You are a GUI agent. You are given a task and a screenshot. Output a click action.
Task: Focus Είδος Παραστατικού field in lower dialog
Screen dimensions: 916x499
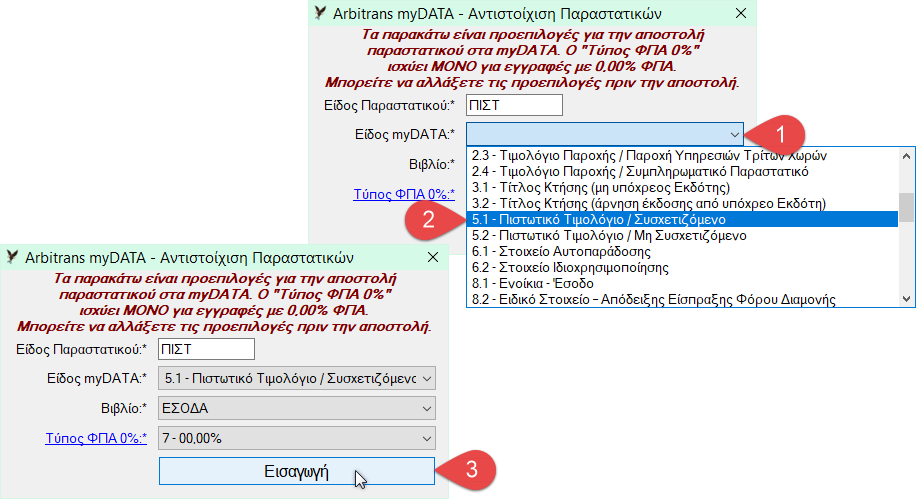tap(206, 349)
